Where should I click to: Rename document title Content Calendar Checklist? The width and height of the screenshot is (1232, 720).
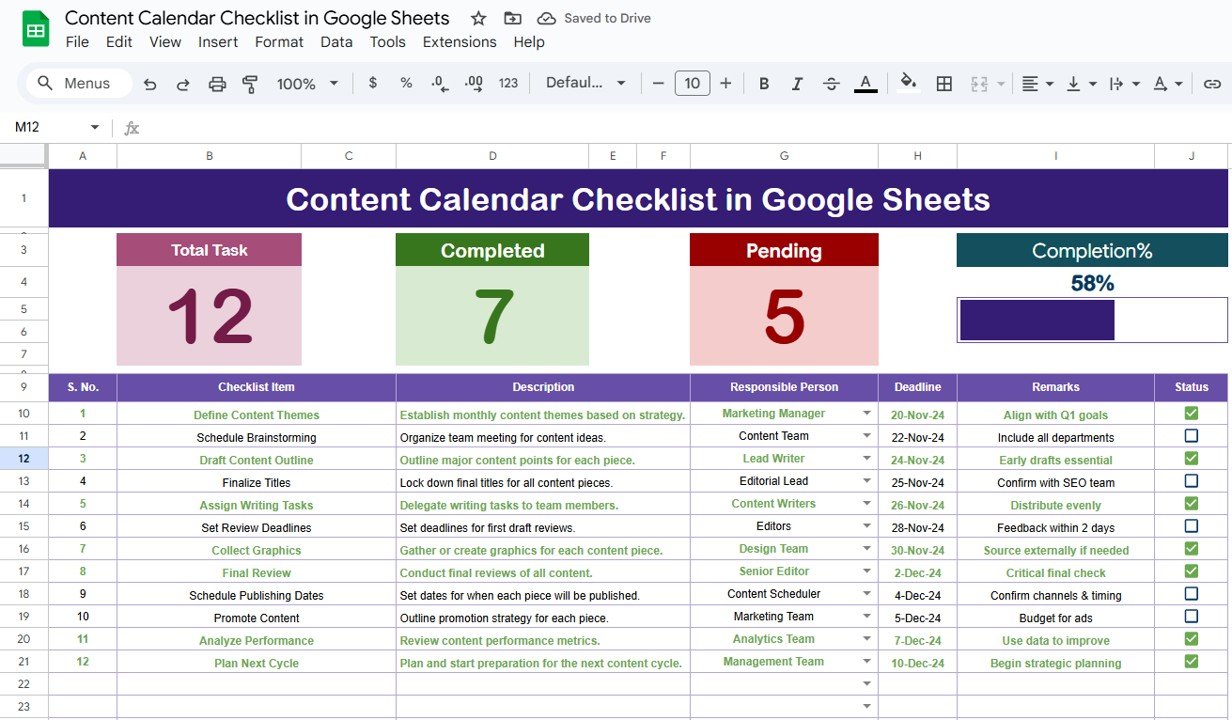tap(257, 18)
